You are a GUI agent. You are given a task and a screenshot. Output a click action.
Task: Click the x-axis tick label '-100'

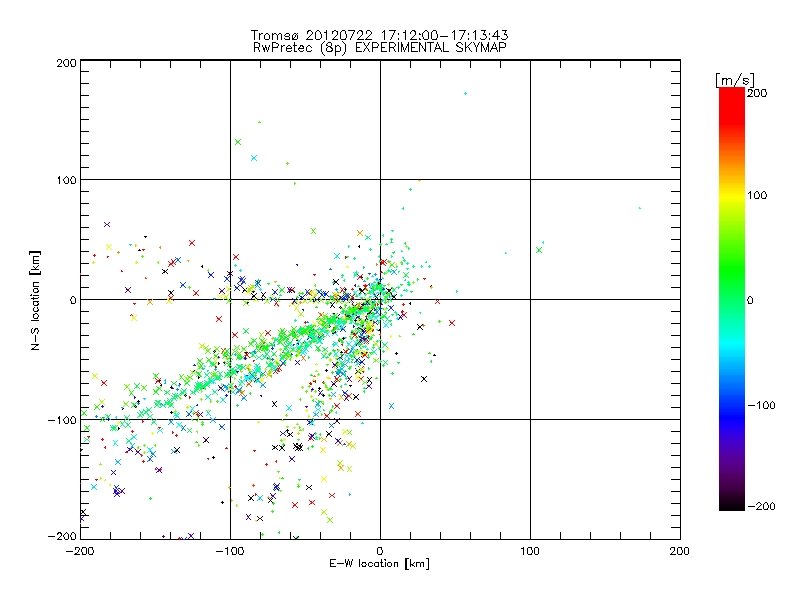[x=230, y=550]
